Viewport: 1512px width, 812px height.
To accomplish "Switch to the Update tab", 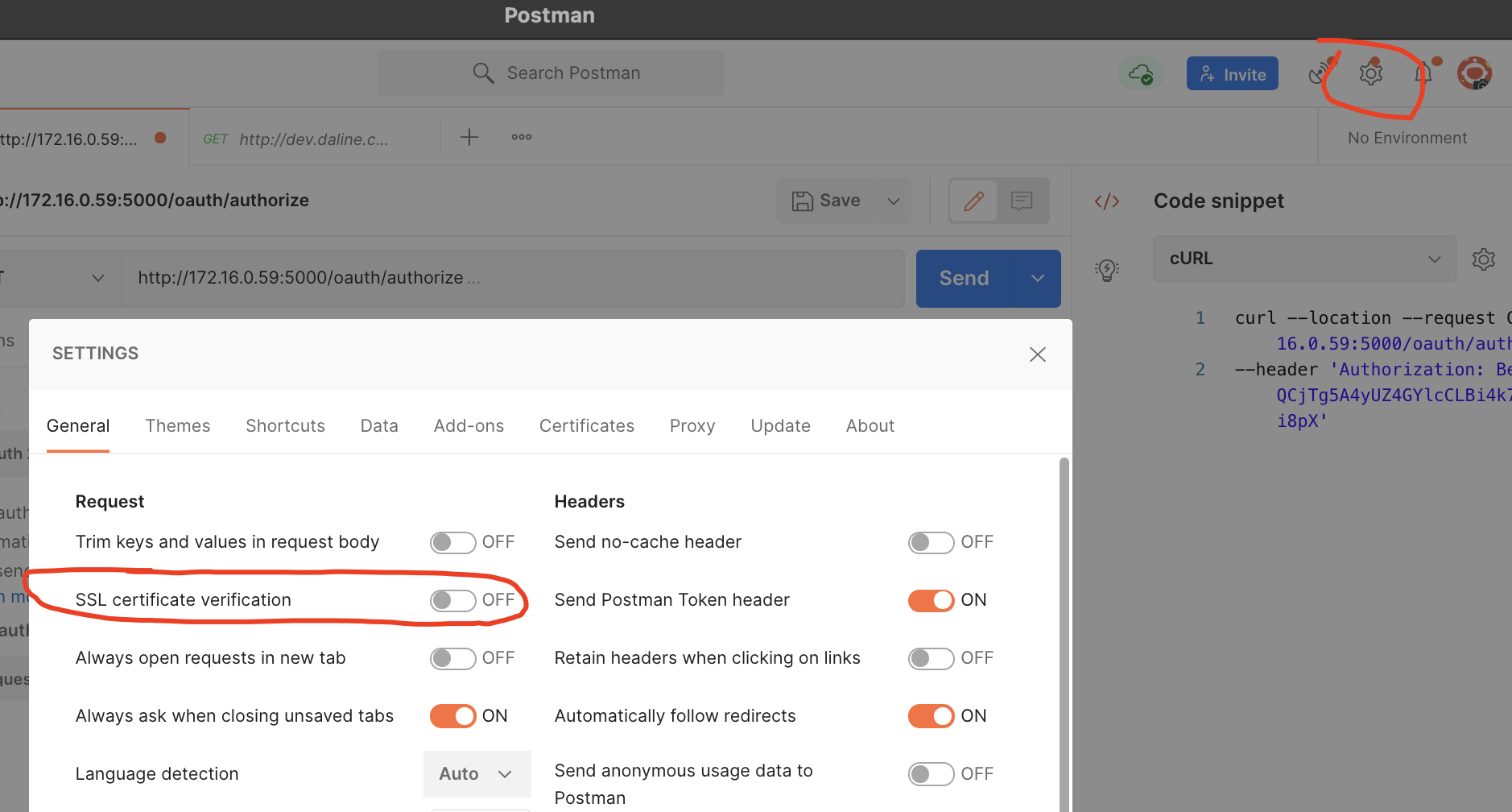I will 780,426.
